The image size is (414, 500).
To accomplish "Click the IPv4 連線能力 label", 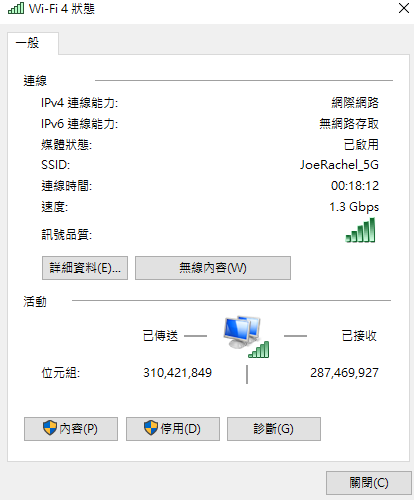I will click(79, 103).
